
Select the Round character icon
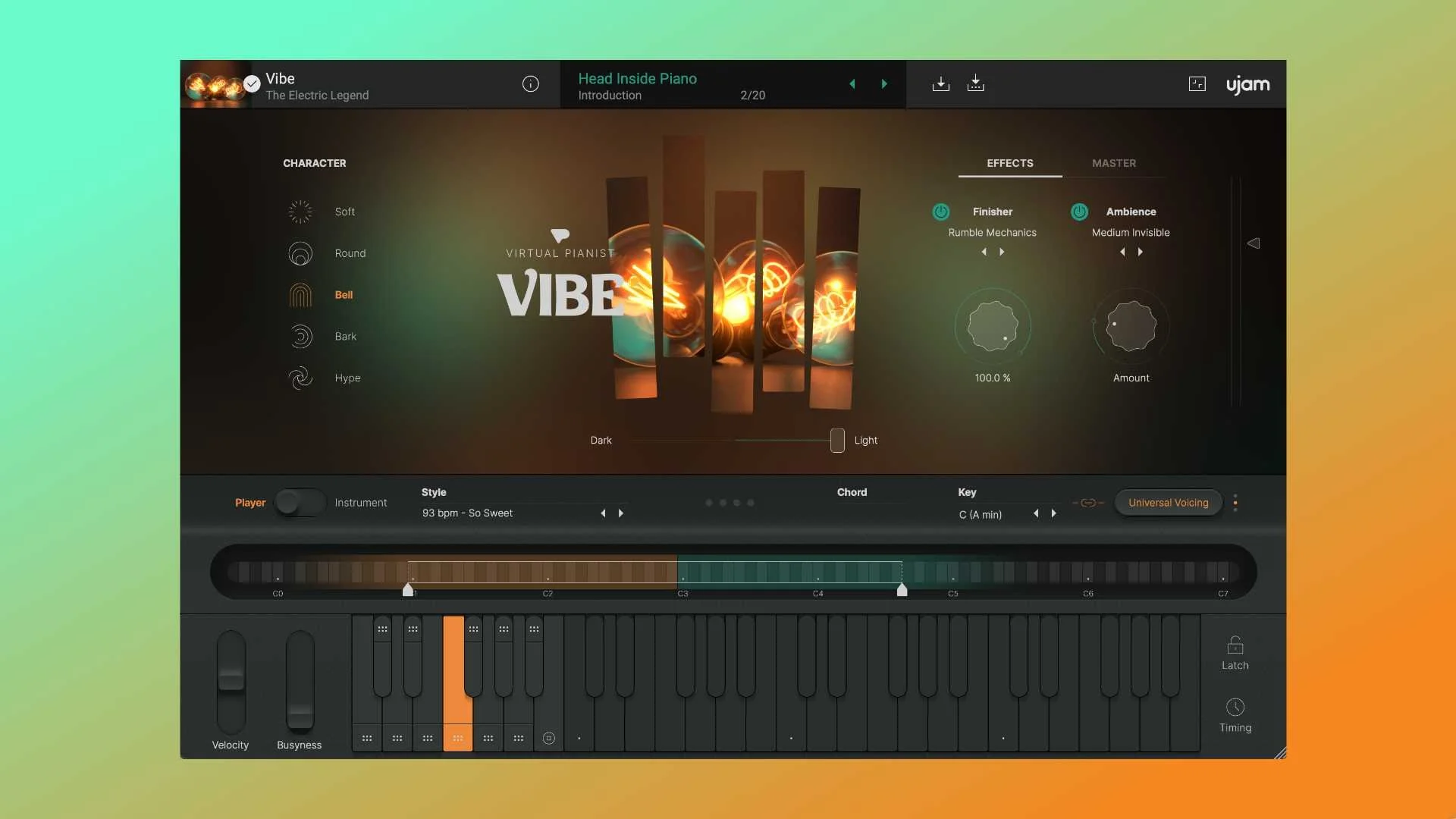pyautogui.click(x=300, y=253)
